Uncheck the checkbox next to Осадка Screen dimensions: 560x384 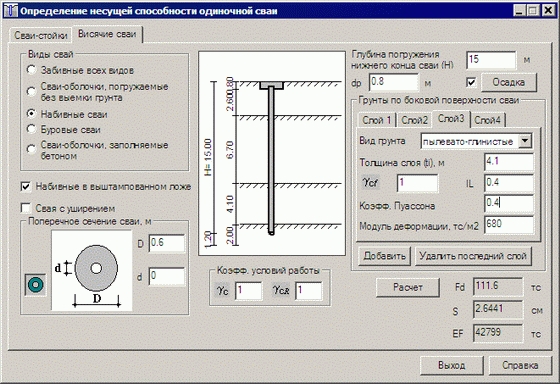471,83
